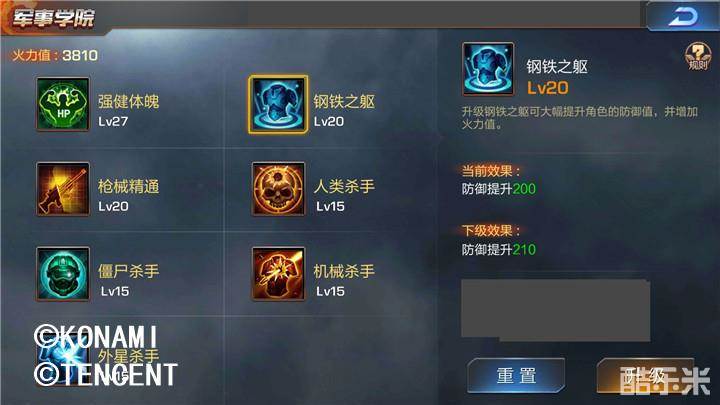Click the 僵尸杀手 Lv15 skill label
The height and width of the screenshot is (405, 720).
[x=129, y=280]
